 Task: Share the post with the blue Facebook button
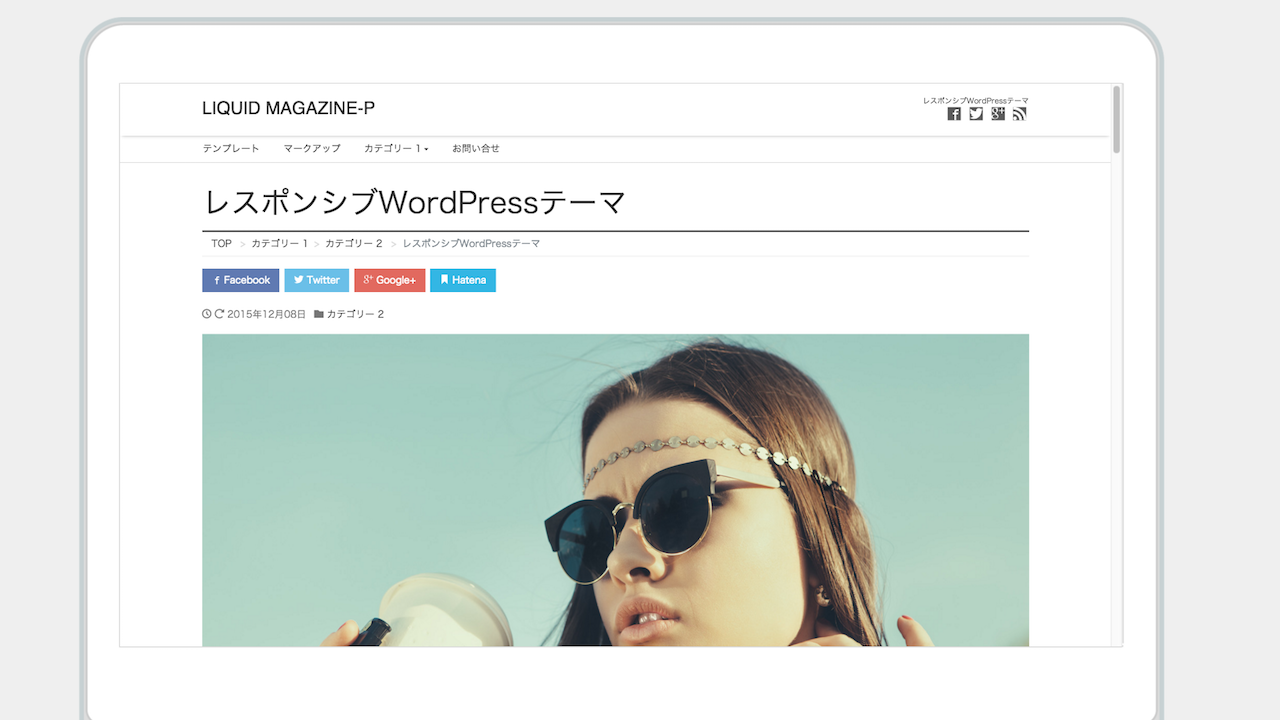coord(240,280)
